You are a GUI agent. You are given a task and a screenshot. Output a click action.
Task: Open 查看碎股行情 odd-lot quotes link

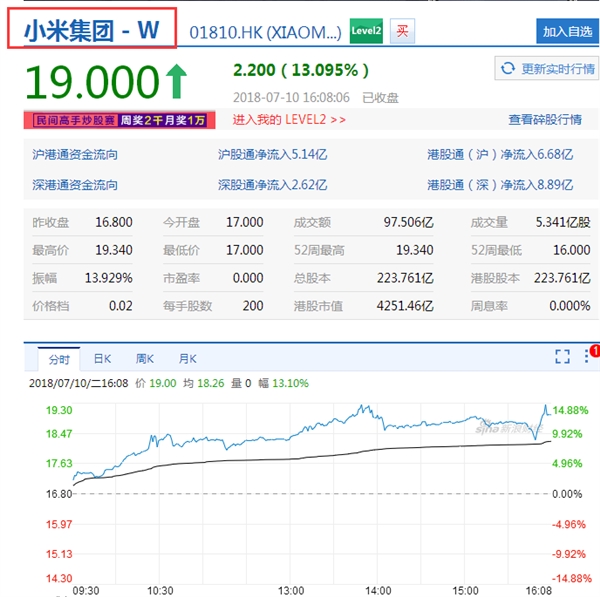pos(544,120)
